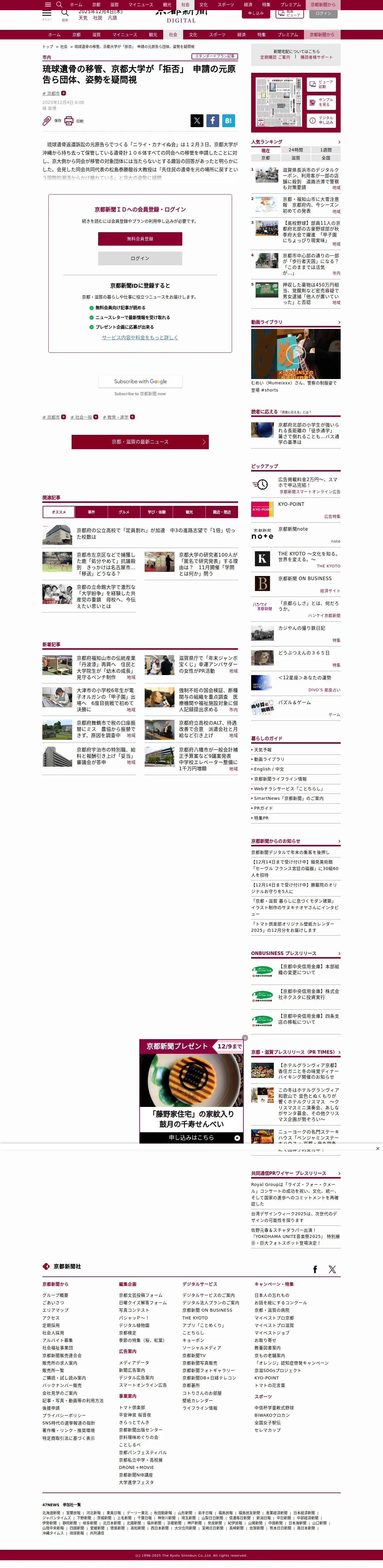Image resolution: width=383 pixels, height=1568 pixels.
Task: Click plus icon beside 教育・進学 tag
Action: point(132,417)
